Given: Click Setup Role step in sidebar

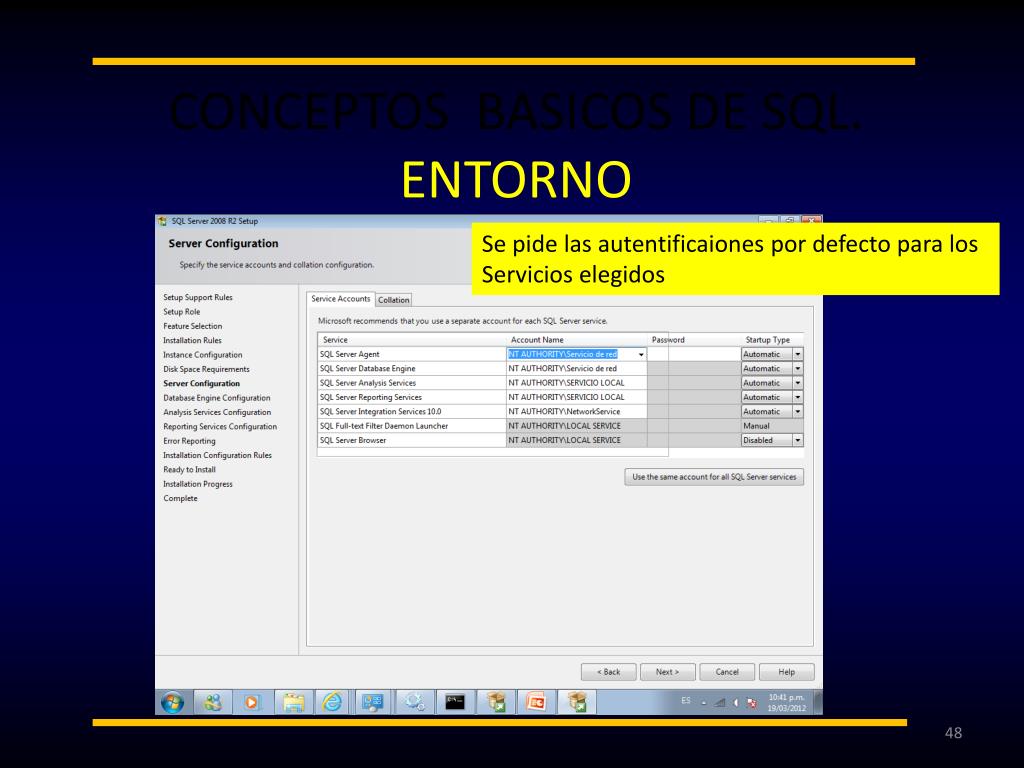Looking at the screenshot, I should (x=182, y=312).
